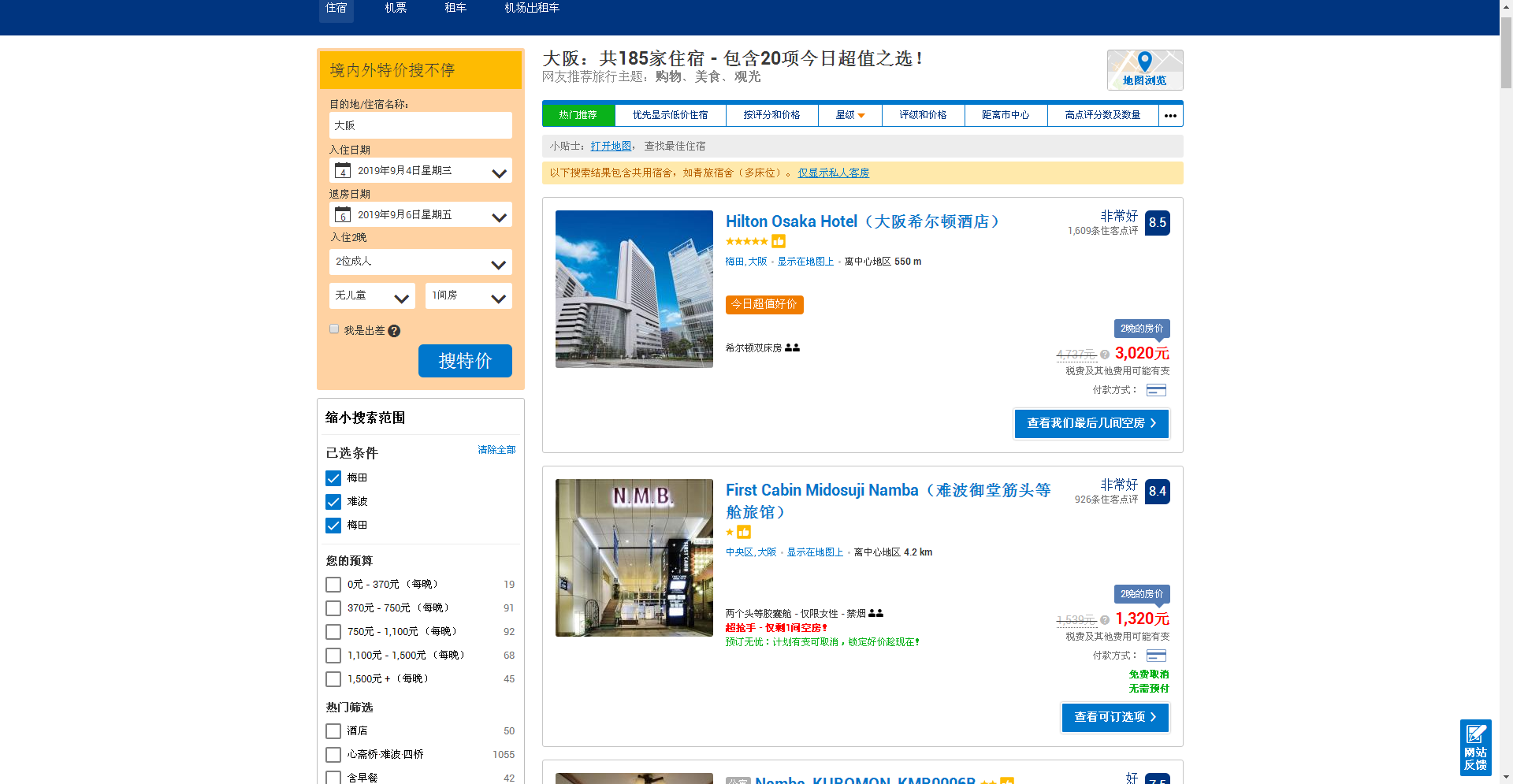Open the First Cabin N.M.B. photo

click(x=634, y=558)
